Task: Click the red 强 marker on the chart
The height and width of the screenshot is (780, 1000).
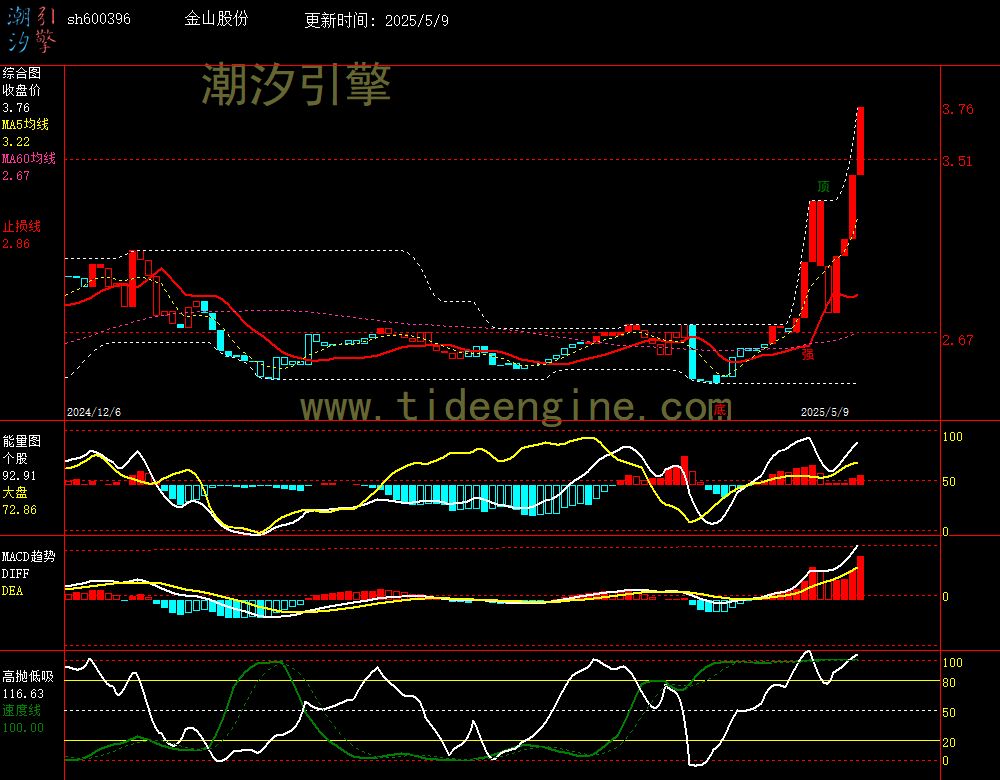Action: (x=808, y=354)
